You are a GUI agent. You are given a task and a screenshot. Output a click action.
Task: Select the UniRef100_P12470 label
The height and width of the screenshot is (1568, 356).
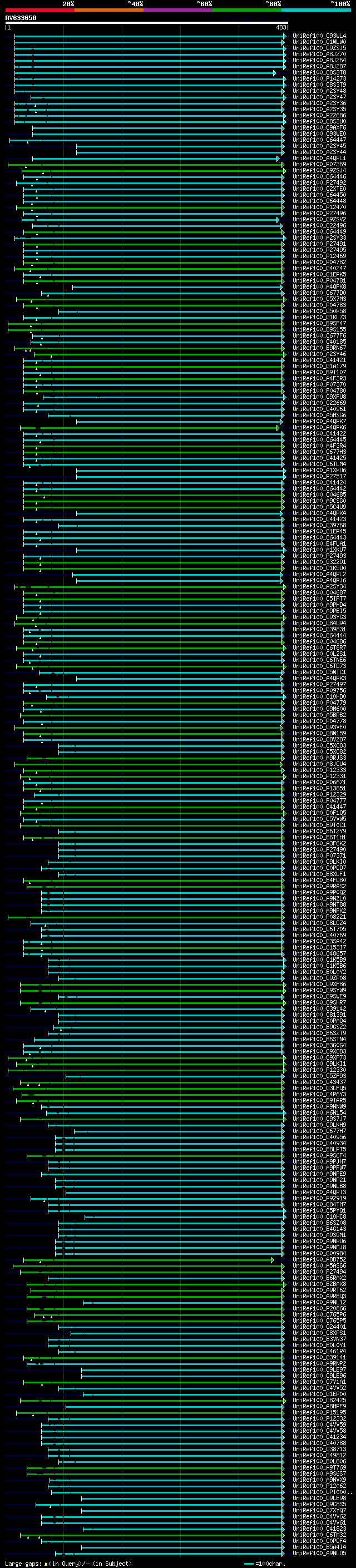tap(319, 207)
